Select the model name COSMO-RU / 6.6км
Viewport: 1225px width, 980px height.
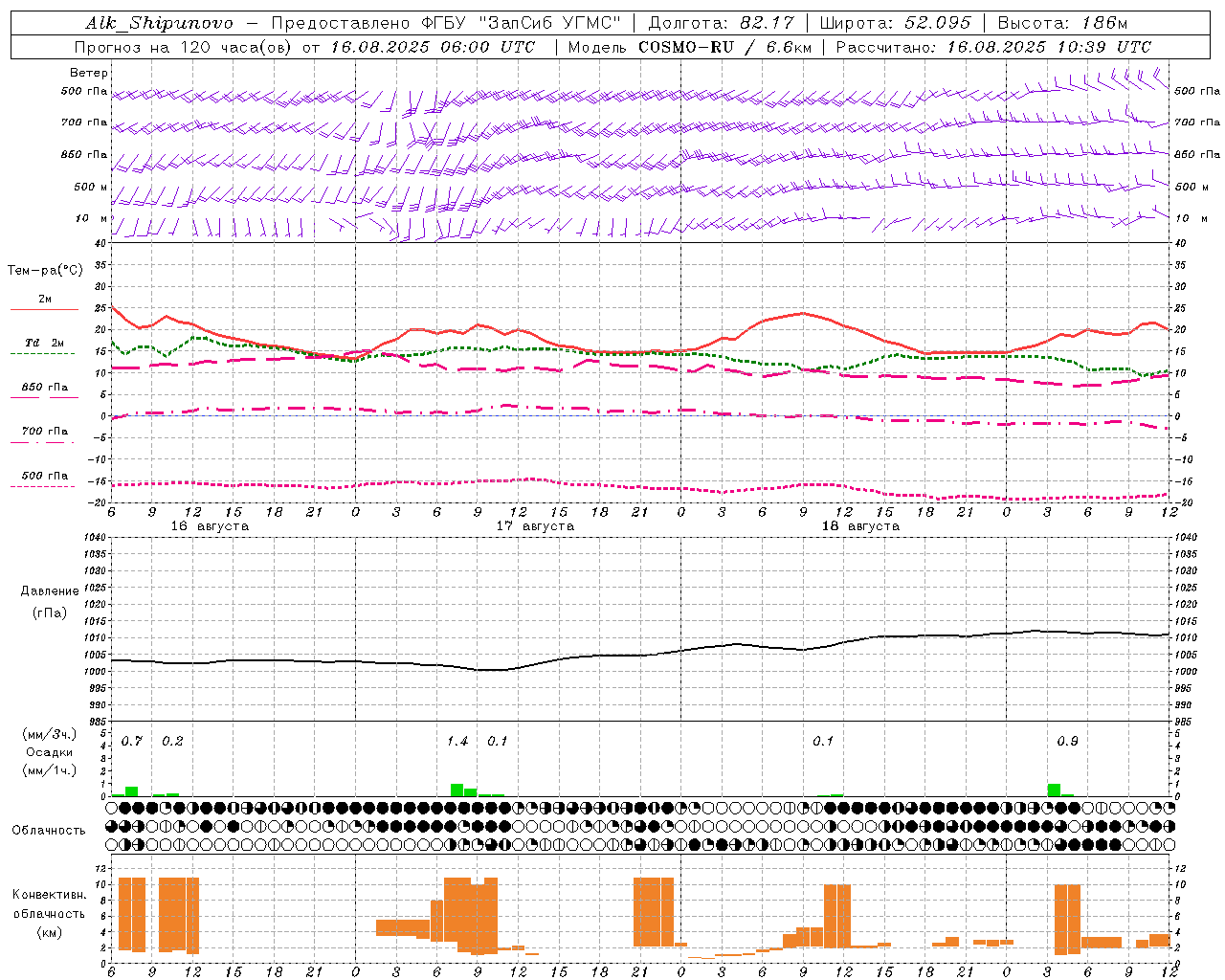[724, 47]
